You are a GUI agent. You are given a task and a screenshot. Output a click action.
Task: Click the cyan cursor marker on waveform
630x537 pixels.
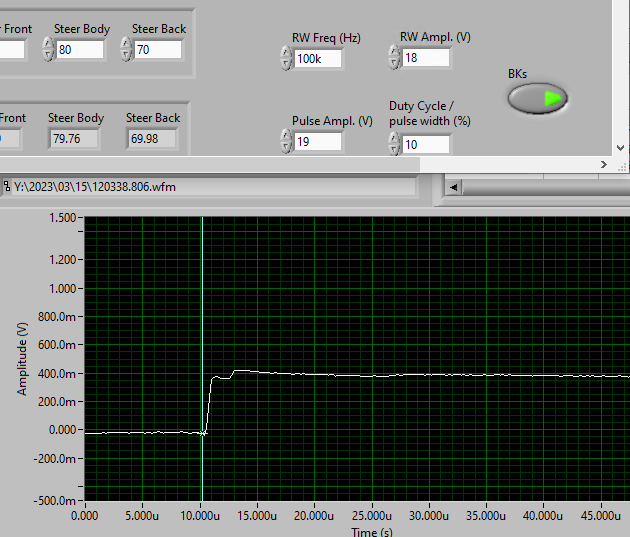pyautogui.click(x=203, y=433)
